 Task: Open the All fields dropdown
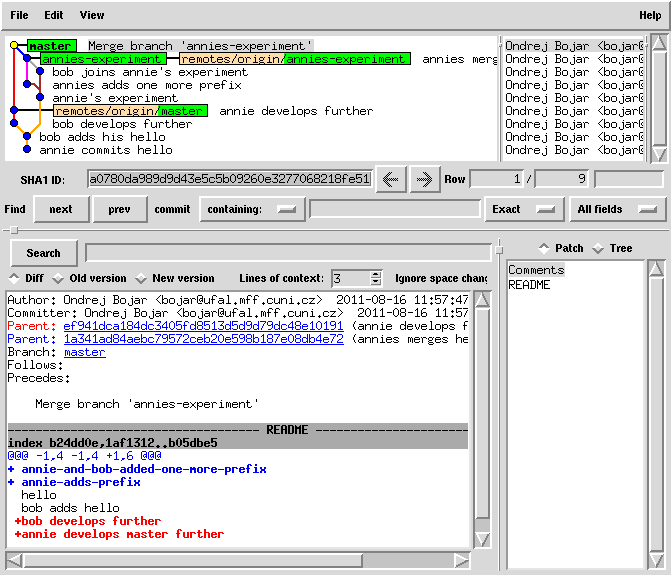(x=617, y=209)
